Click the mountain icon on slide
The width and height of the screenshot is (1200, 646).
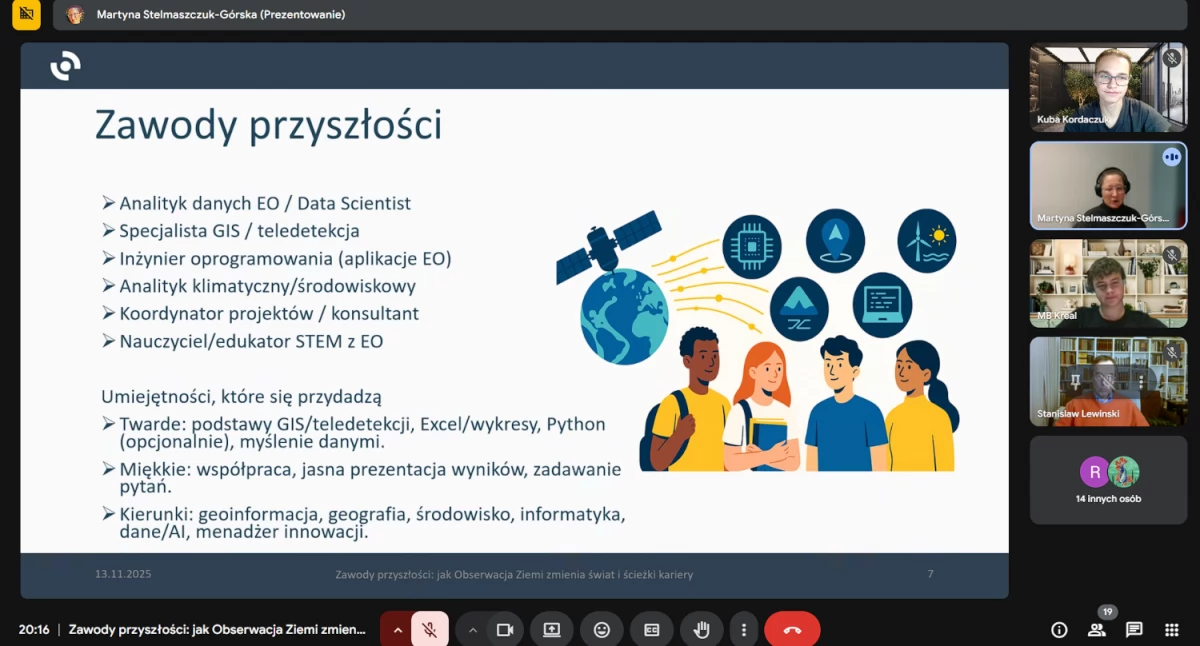pyautogui.click(x=799, y=309)
